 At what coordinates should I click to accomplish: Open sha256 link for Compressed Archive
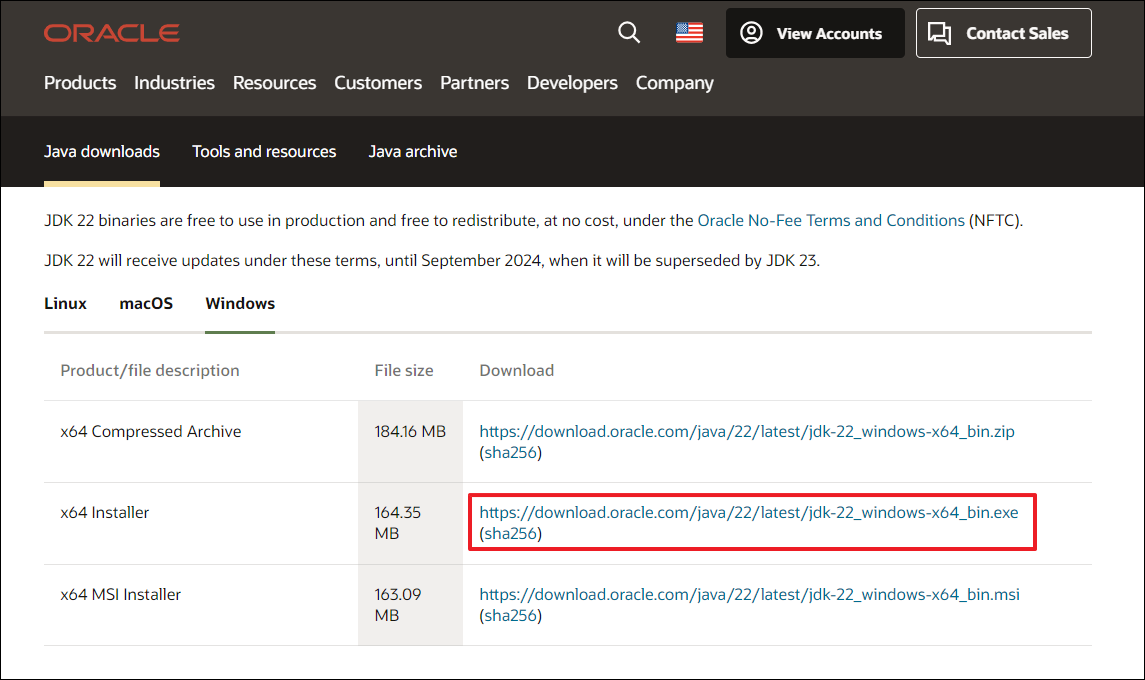click(510, 452)
